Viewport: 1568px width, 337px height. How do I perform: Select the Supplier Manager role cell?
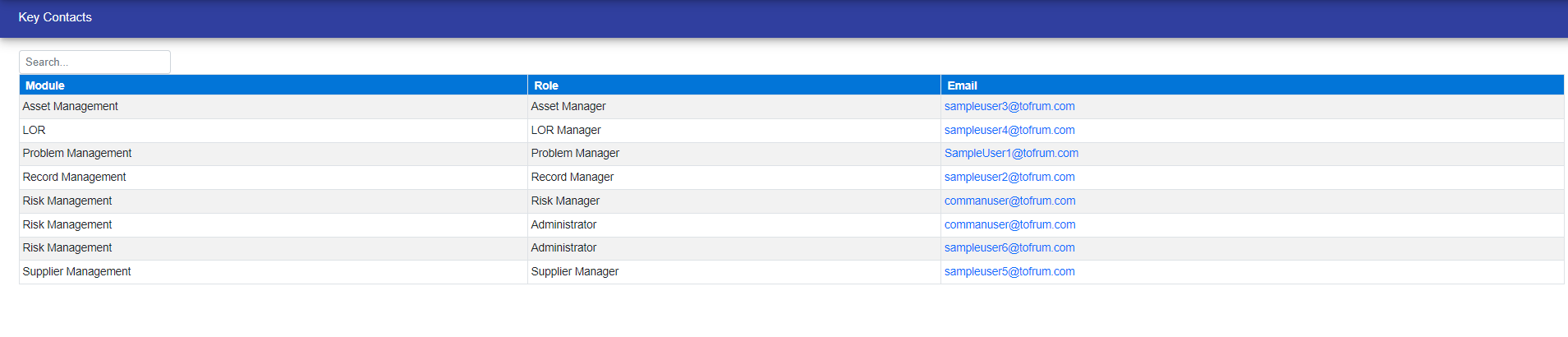coord(575,272)
